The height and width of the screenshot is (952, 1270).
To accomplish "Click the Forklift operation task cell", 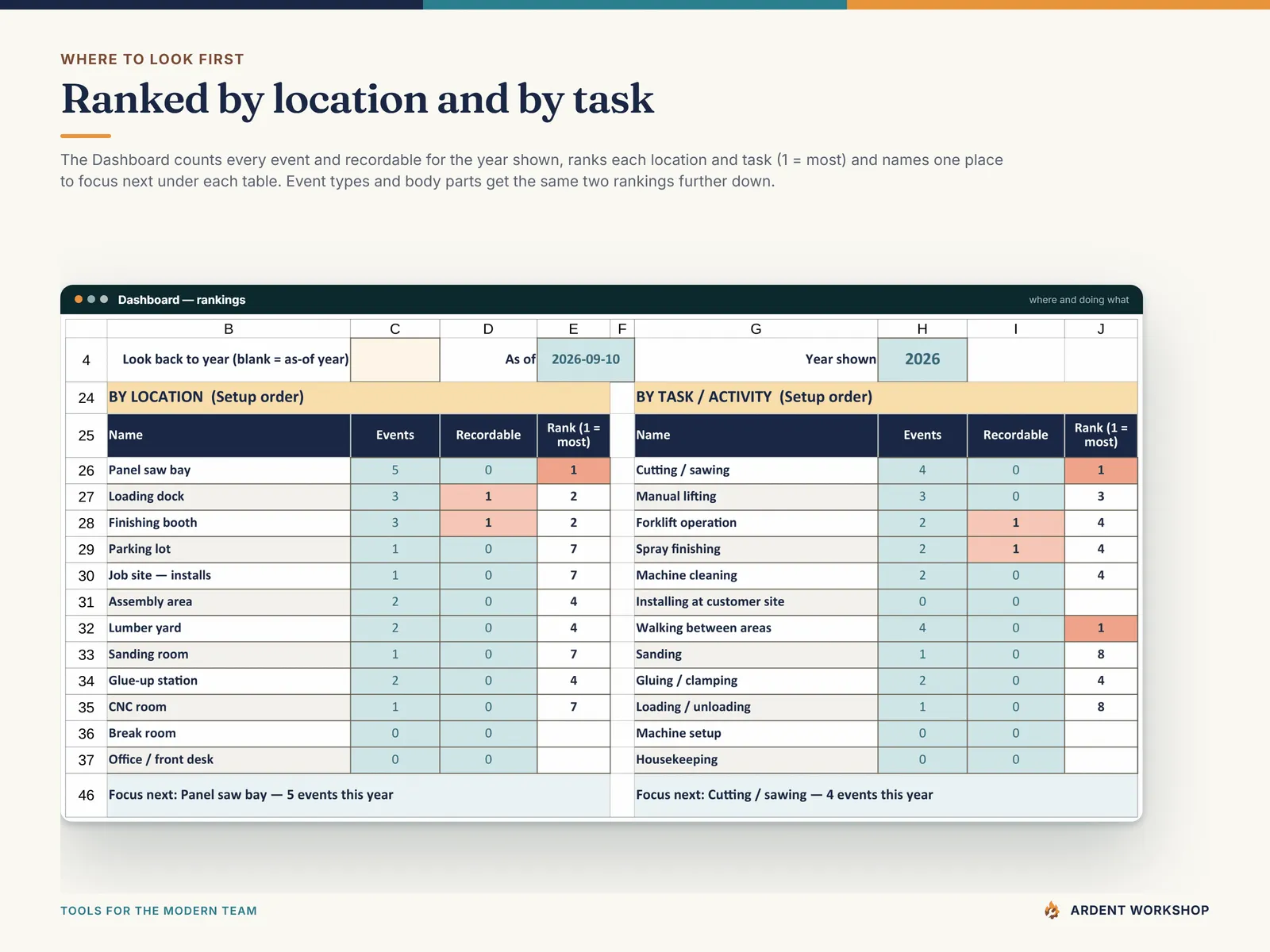I will 756,522.
